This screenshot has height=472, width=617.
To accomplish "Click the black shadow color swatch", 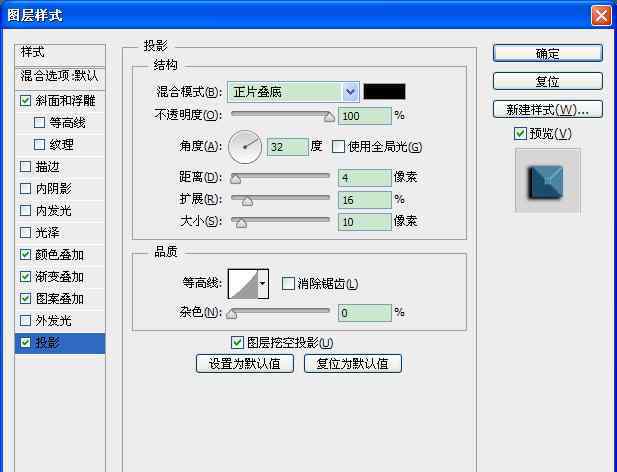I will pos(384,92).
